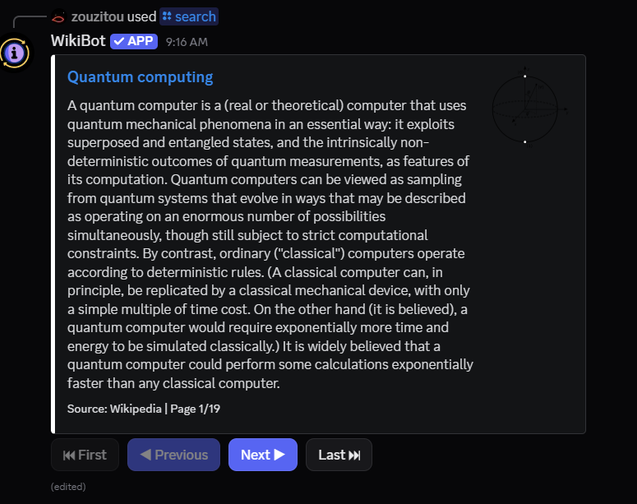Screen dimensions: 637x504
Task: Click zouzitou's small avatar icon
Action: [58, 17]
